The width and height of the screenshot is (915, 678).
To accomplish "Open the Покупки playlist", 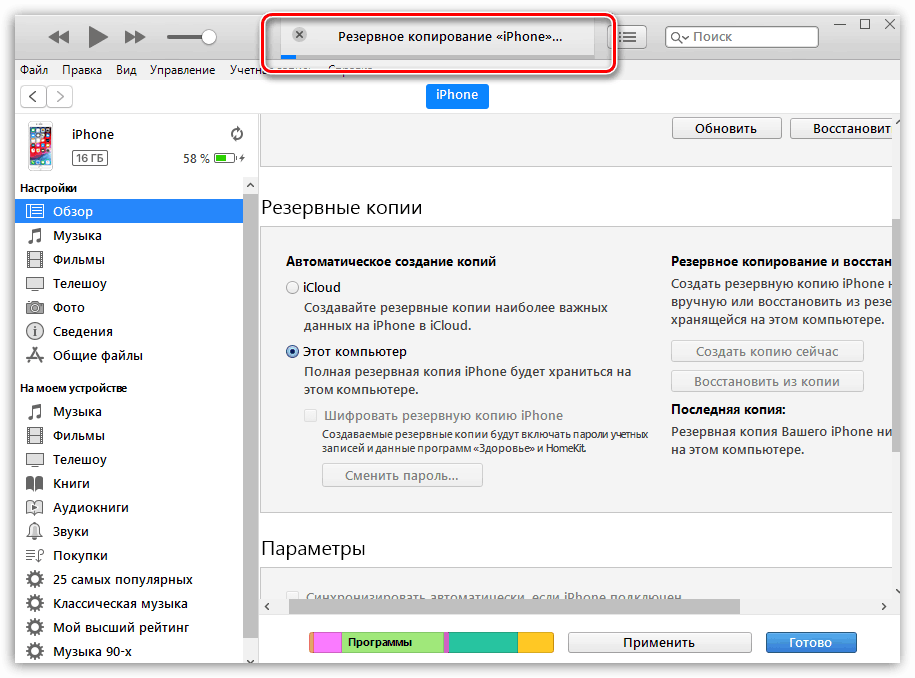I will coord(129,555).
